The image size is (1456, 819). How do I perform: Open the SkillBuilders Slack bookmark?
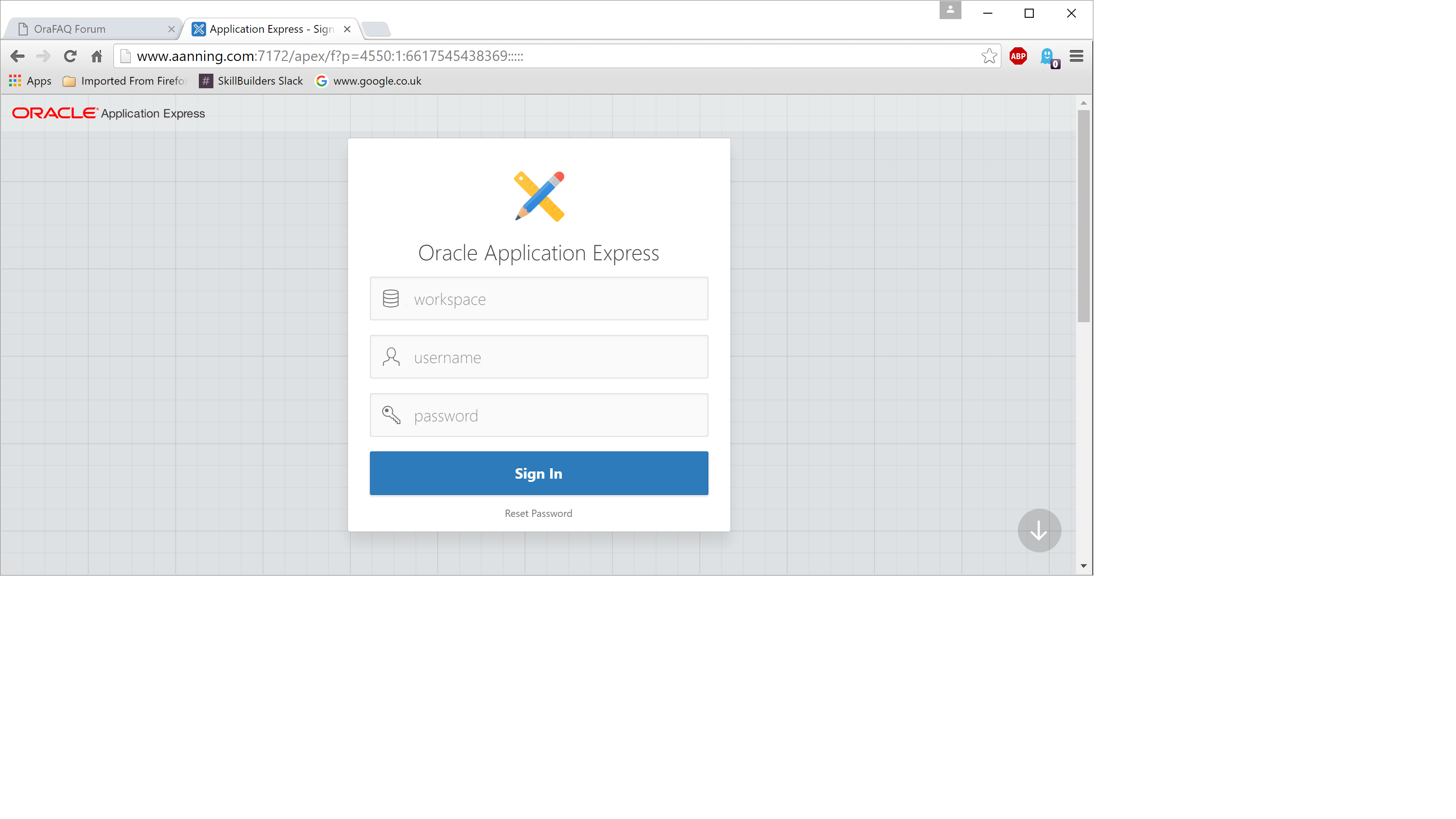(251, 81)
